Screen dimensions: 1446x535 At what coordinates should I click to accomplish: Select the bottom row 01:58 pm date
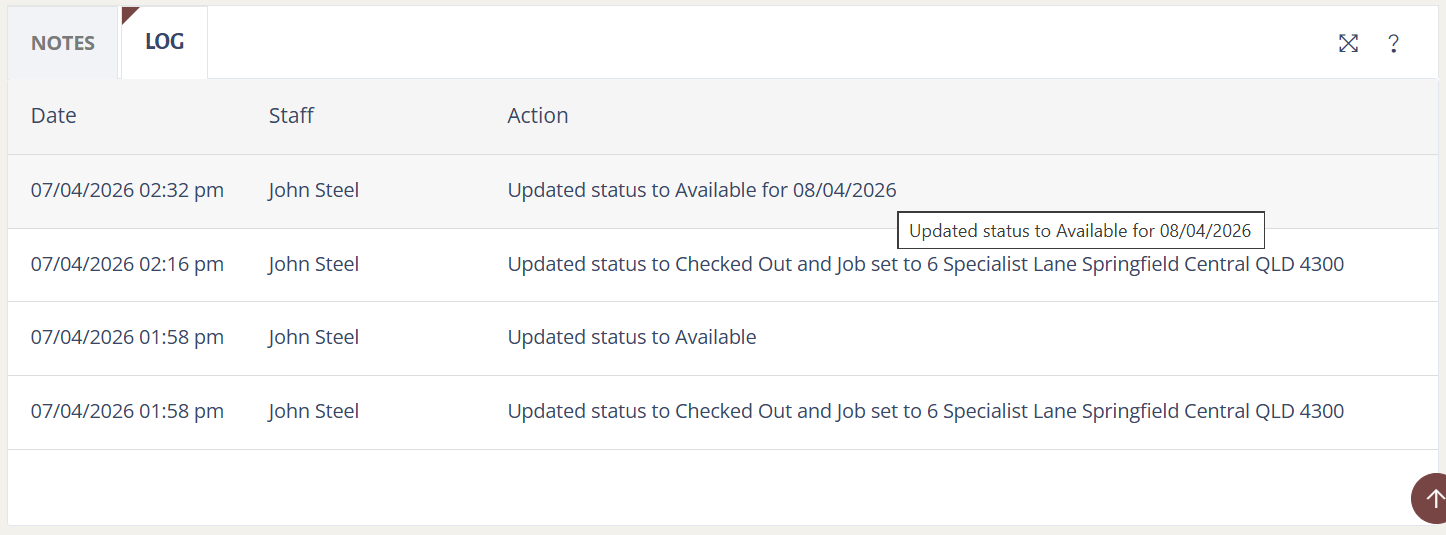pyautogui.click(x=127, y=411)
